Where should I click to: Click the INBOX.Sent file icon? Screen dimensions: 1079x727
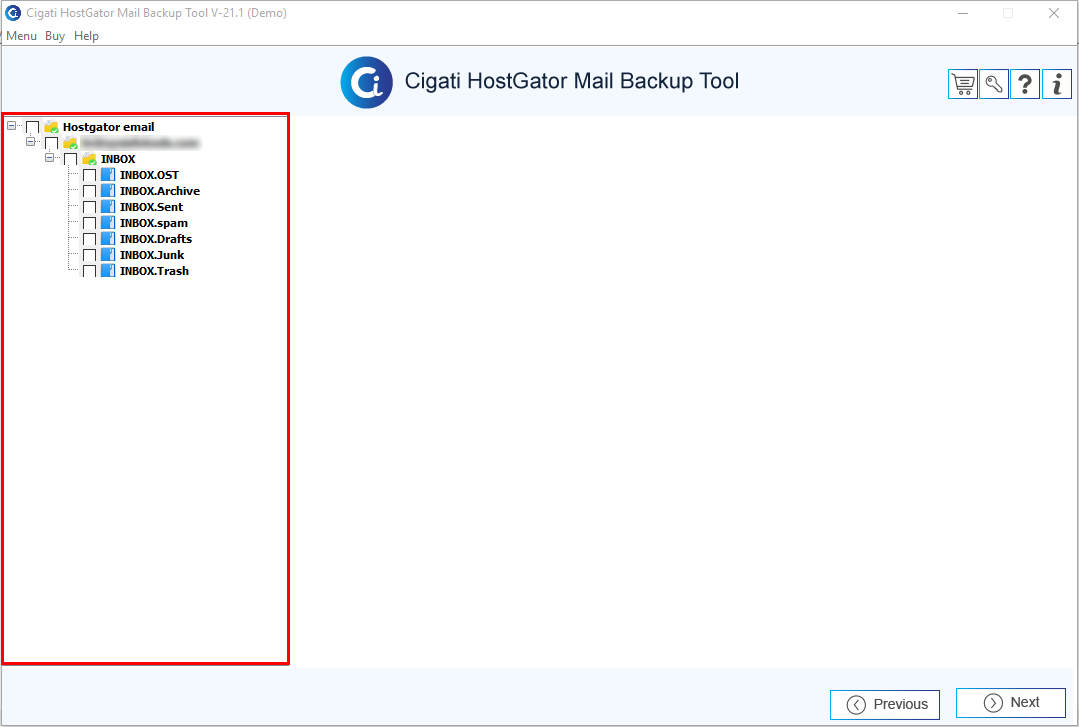108,207
